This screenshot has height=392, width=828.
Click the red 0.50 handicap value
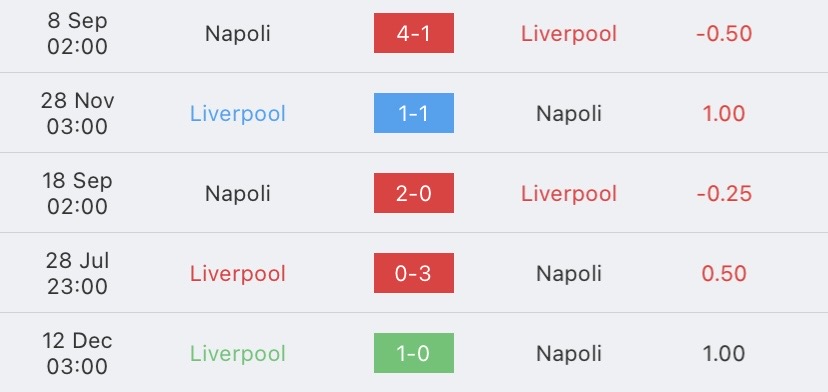coord(724,274)
